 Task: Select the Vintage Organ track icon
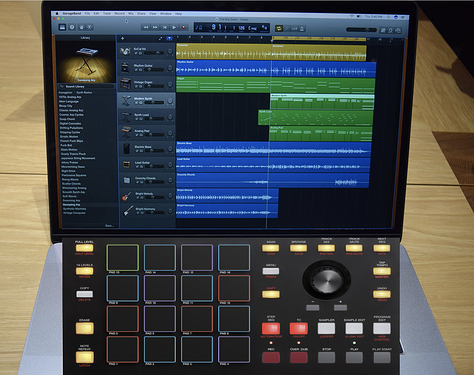tap(126, 84)
